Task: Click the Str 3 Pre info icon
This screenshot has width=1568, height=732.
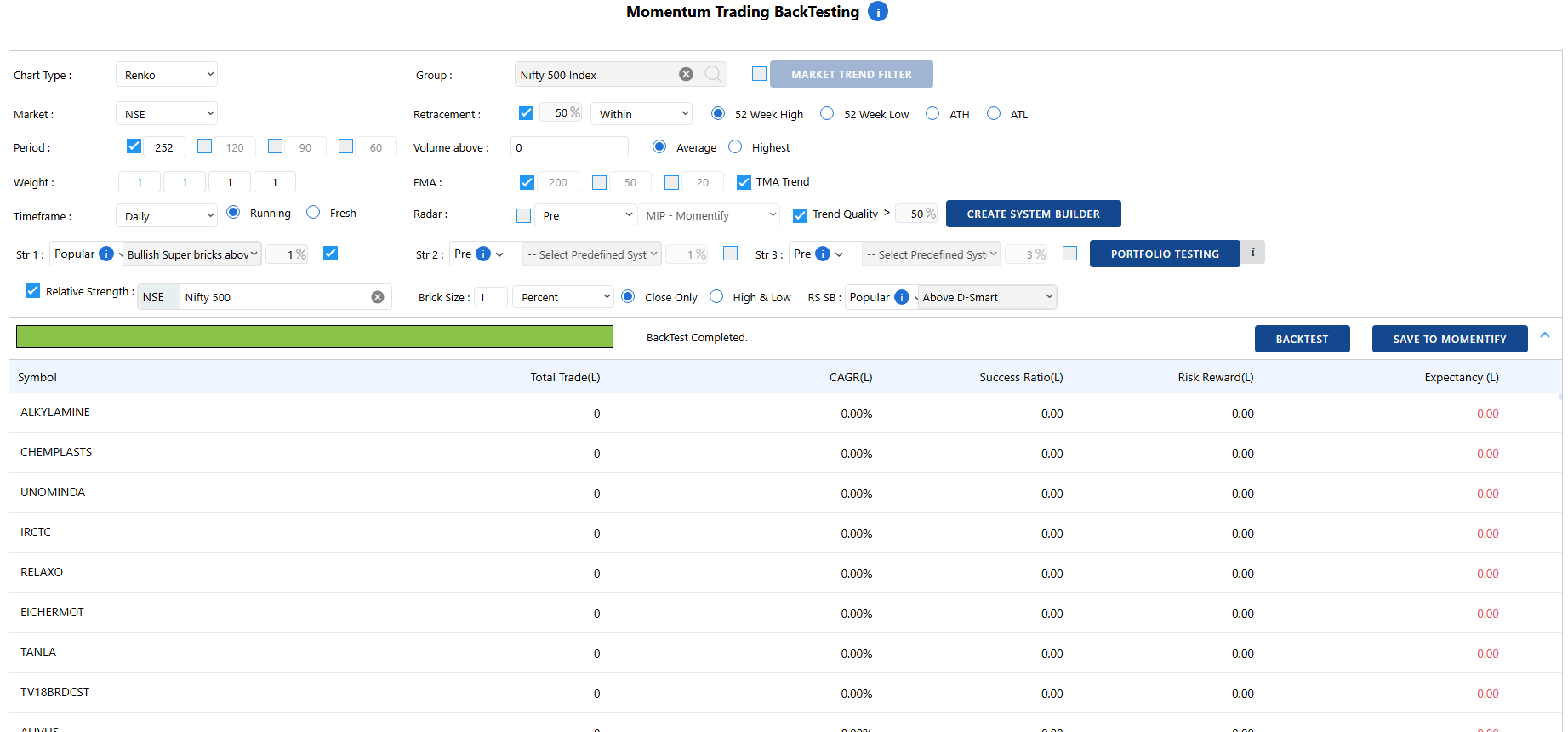Action: (x=823, y=254)
